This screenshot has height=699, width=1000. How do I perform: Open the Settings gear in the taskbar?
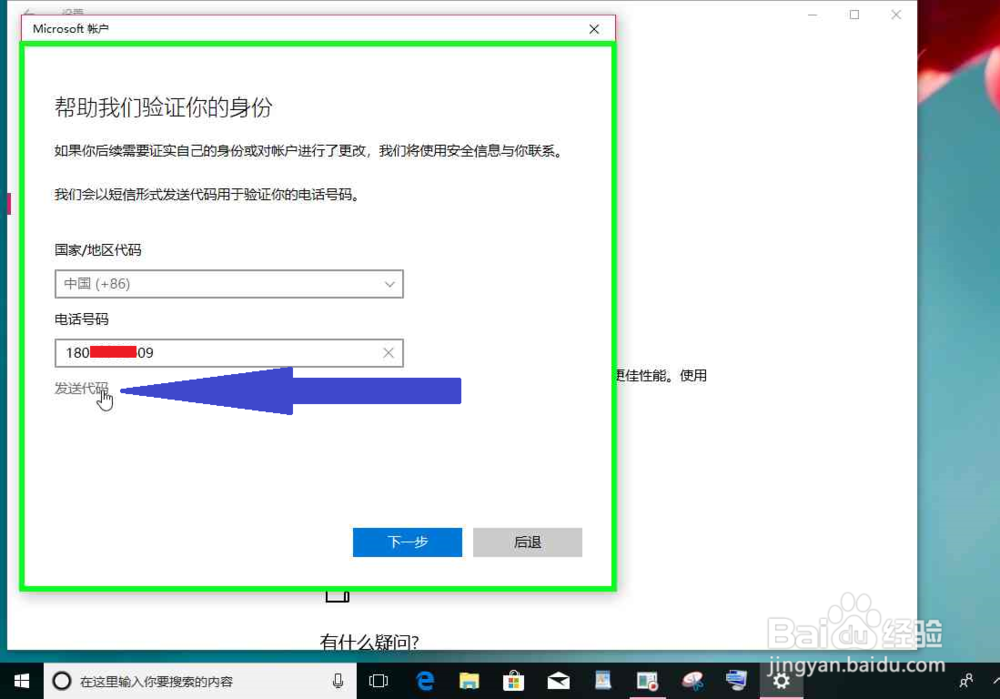[781, 681]
